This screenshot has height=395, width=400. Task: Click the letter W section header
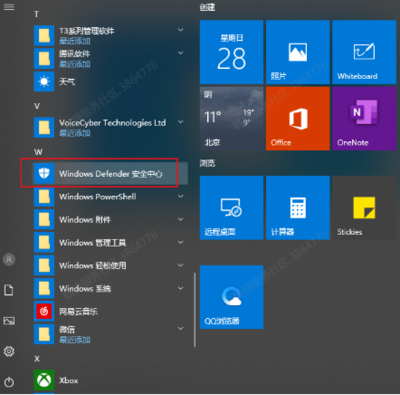pos(38,152)
